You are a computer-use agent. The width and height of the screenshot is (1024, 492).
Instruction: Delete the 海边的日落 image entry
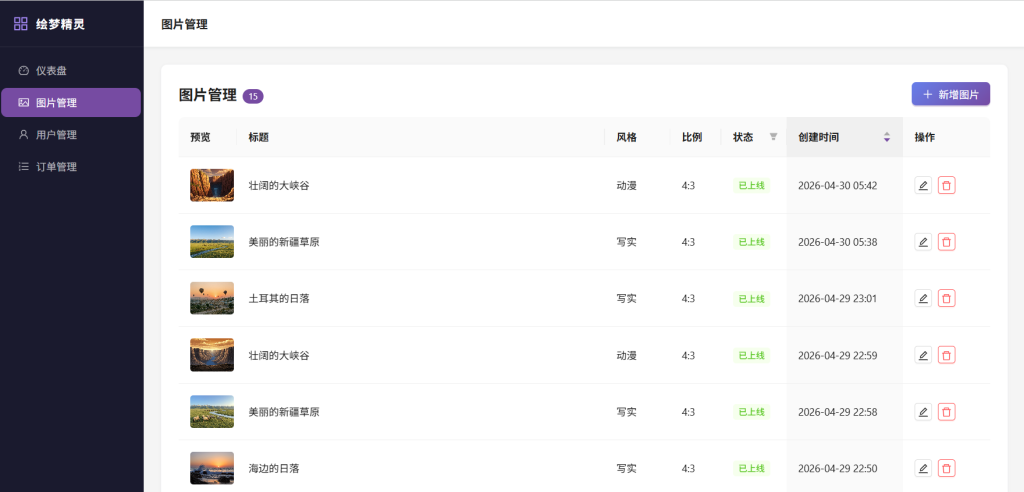947,468
